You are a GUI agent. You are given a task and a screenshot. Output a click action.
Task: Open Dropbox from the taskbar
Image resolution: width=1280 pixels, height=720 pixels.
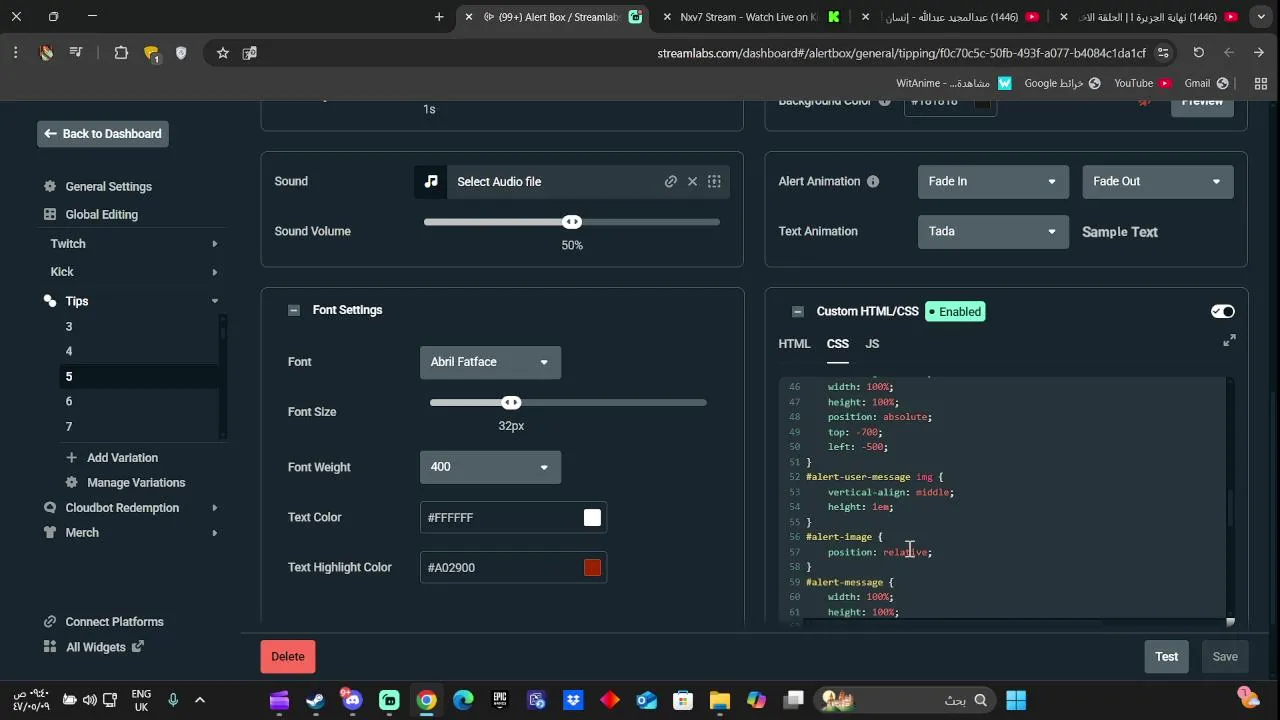point(573,700)
